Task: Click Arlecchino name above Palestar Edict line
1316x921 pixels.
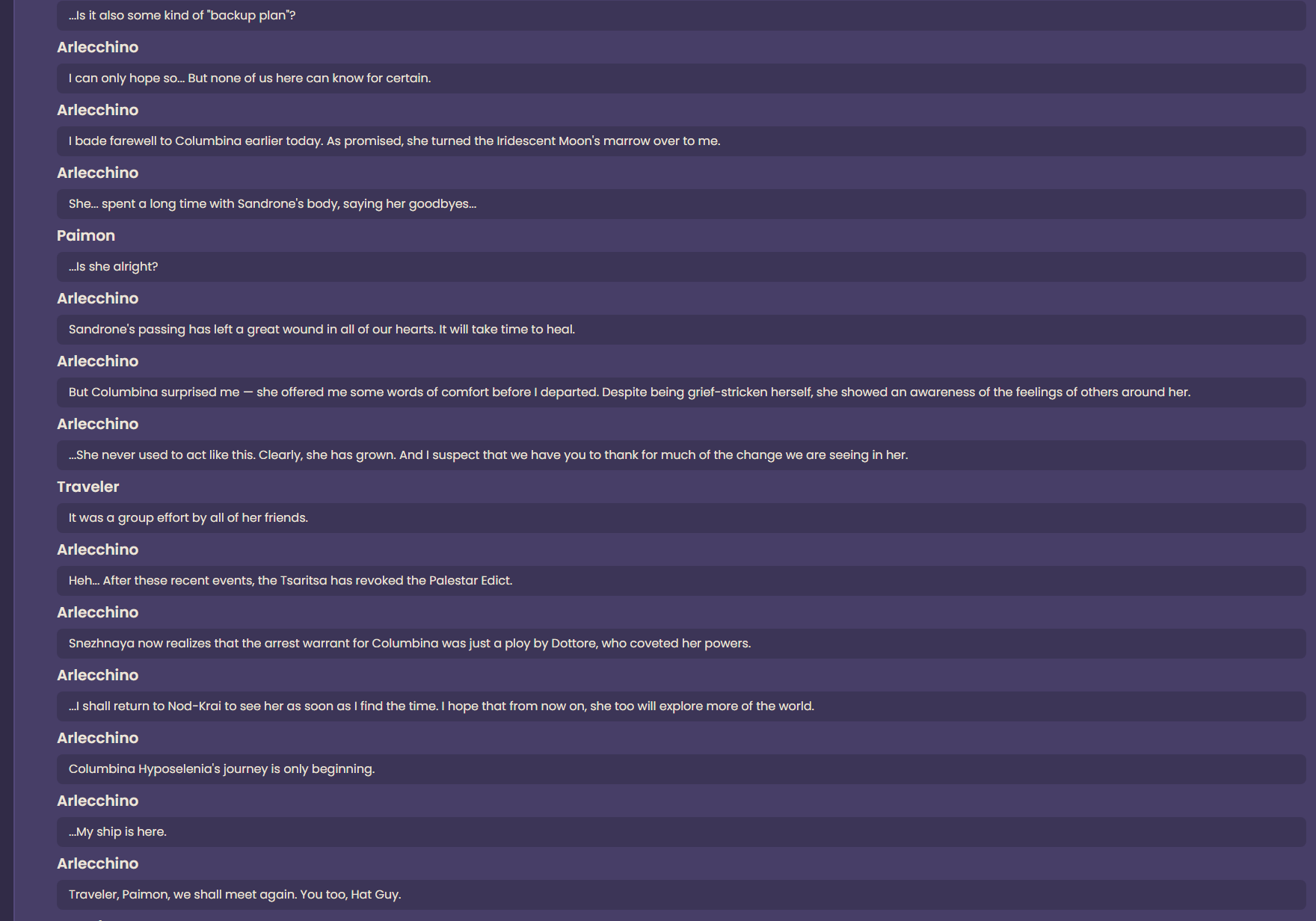Action: coord(98,549)
